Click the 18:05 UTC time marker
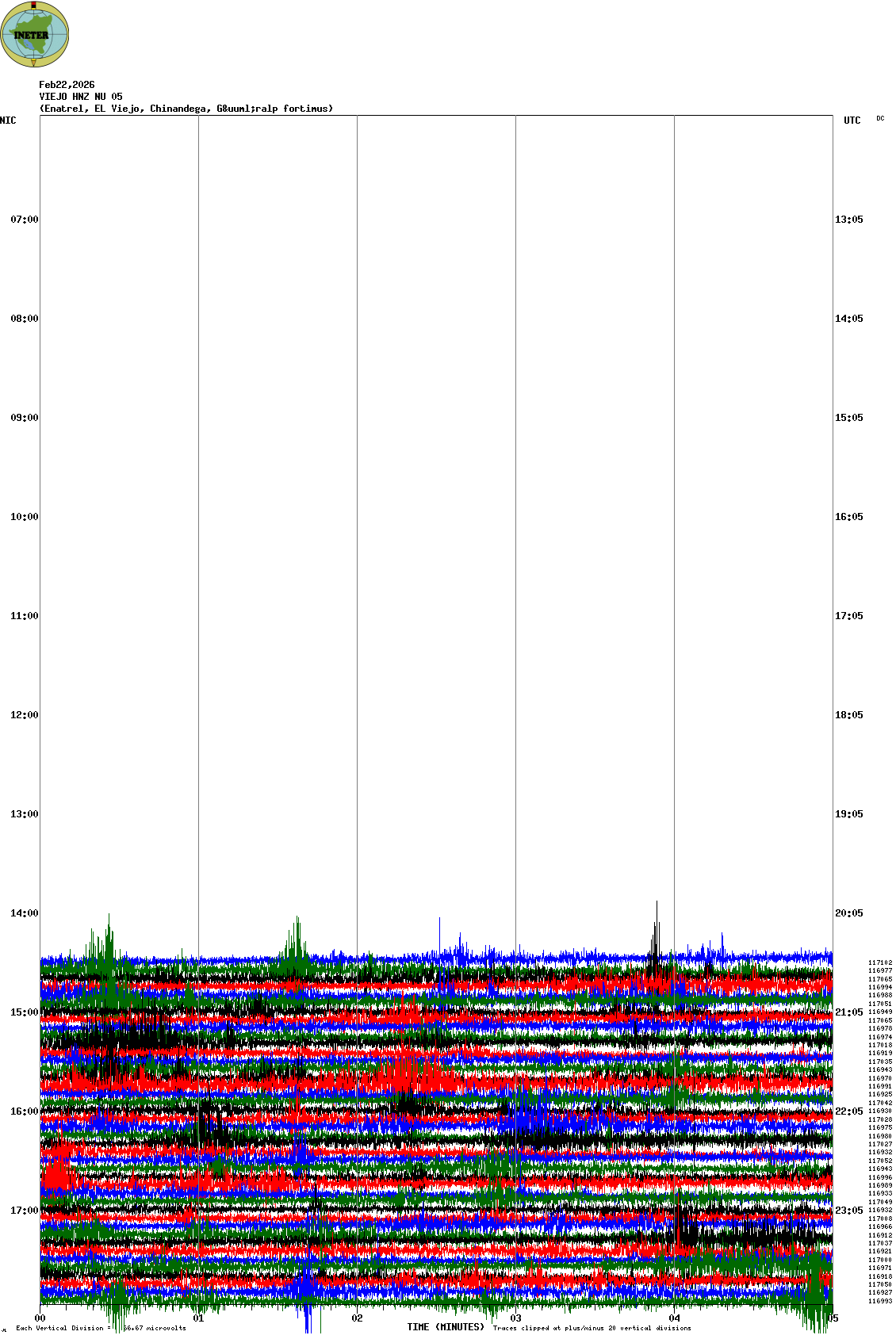 click(848, 715)
